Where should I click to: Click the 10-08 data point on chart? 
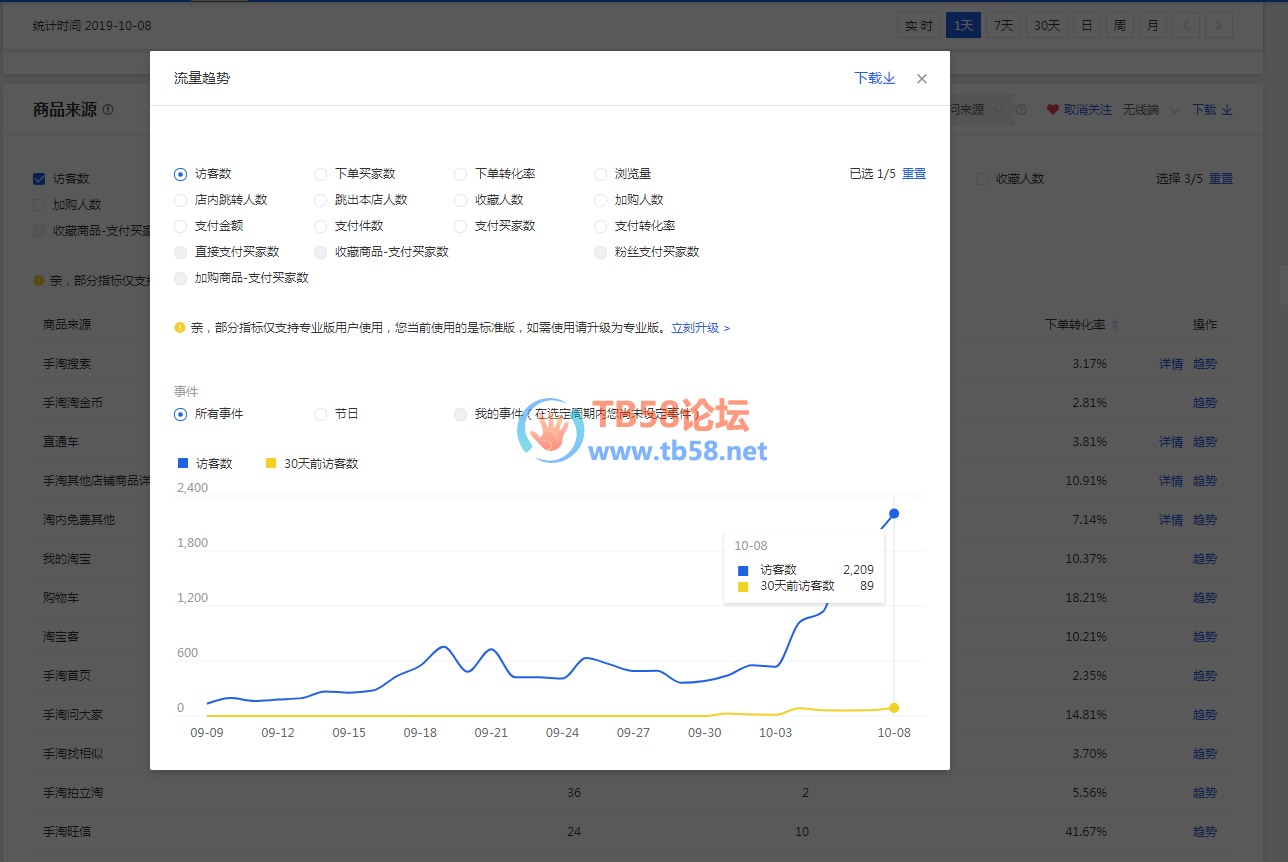point(894,513)
